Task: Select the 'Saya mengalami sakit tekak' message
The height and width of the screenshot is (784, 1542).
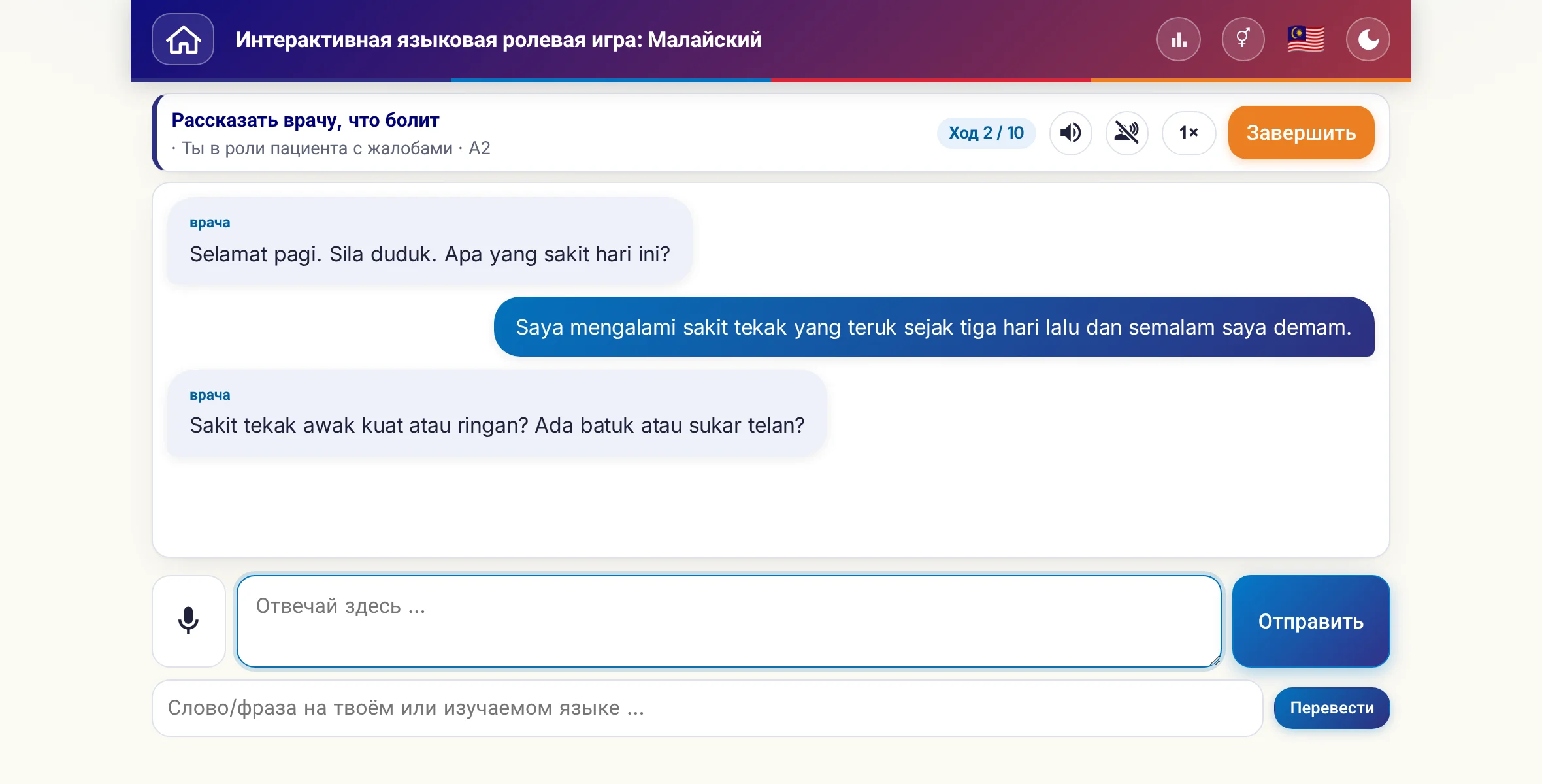Action: click(934, 327)
